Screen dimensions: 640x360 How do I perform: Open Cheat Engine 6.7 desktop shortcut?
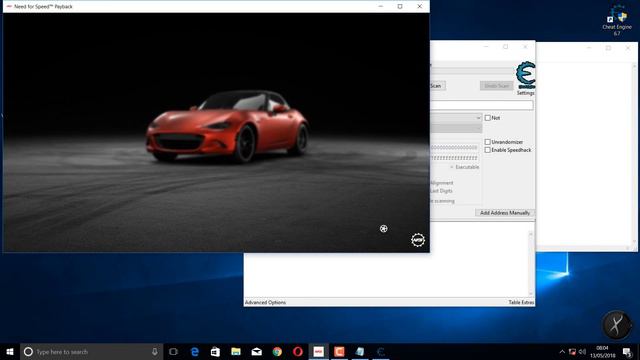pos(617,20)
